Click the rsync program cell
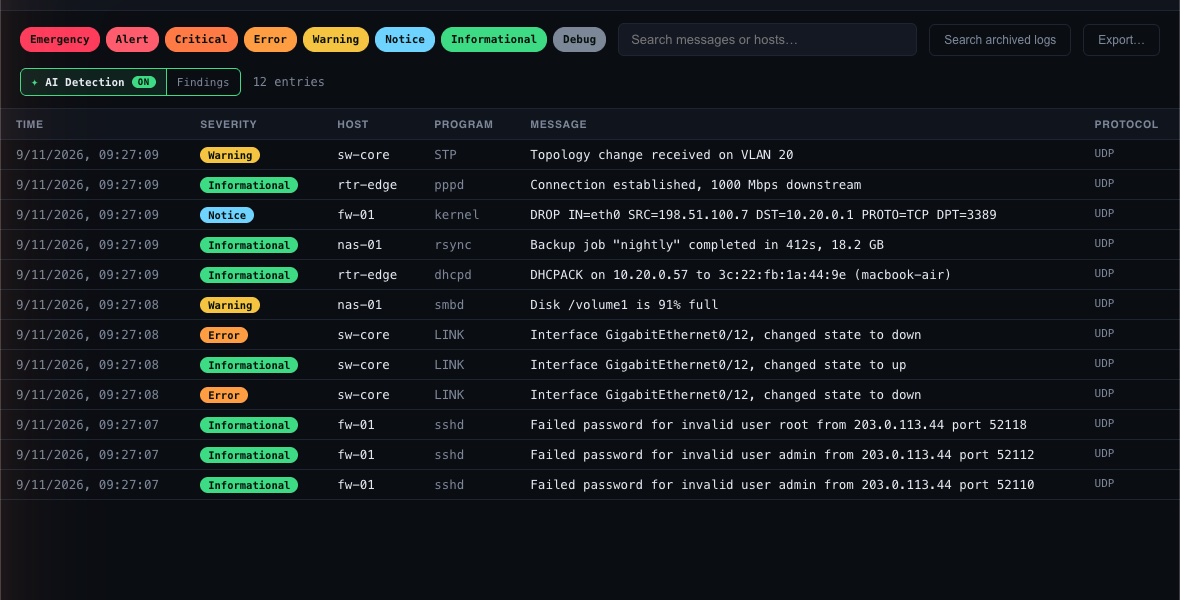 pos(452,245)
